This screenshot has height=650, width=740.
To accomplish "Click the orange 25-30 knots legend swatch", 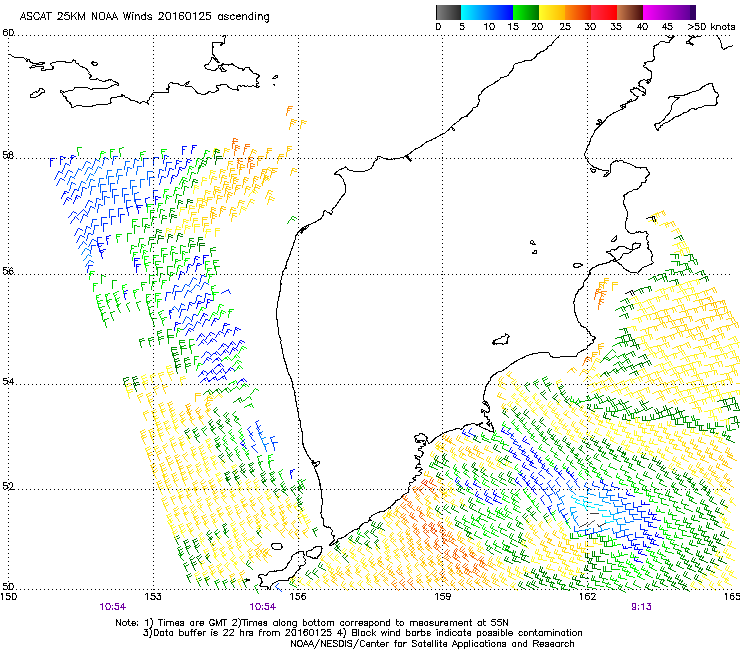I will click(578, 12).
